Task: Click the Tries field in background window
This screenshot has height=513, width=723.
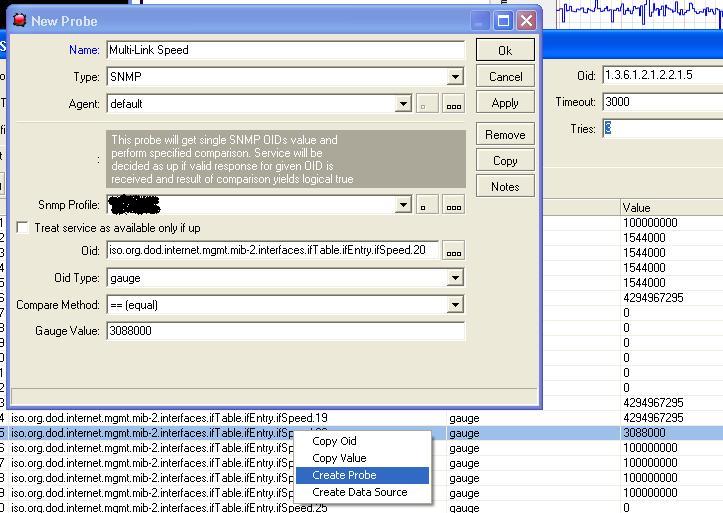Action: point(663,129)
